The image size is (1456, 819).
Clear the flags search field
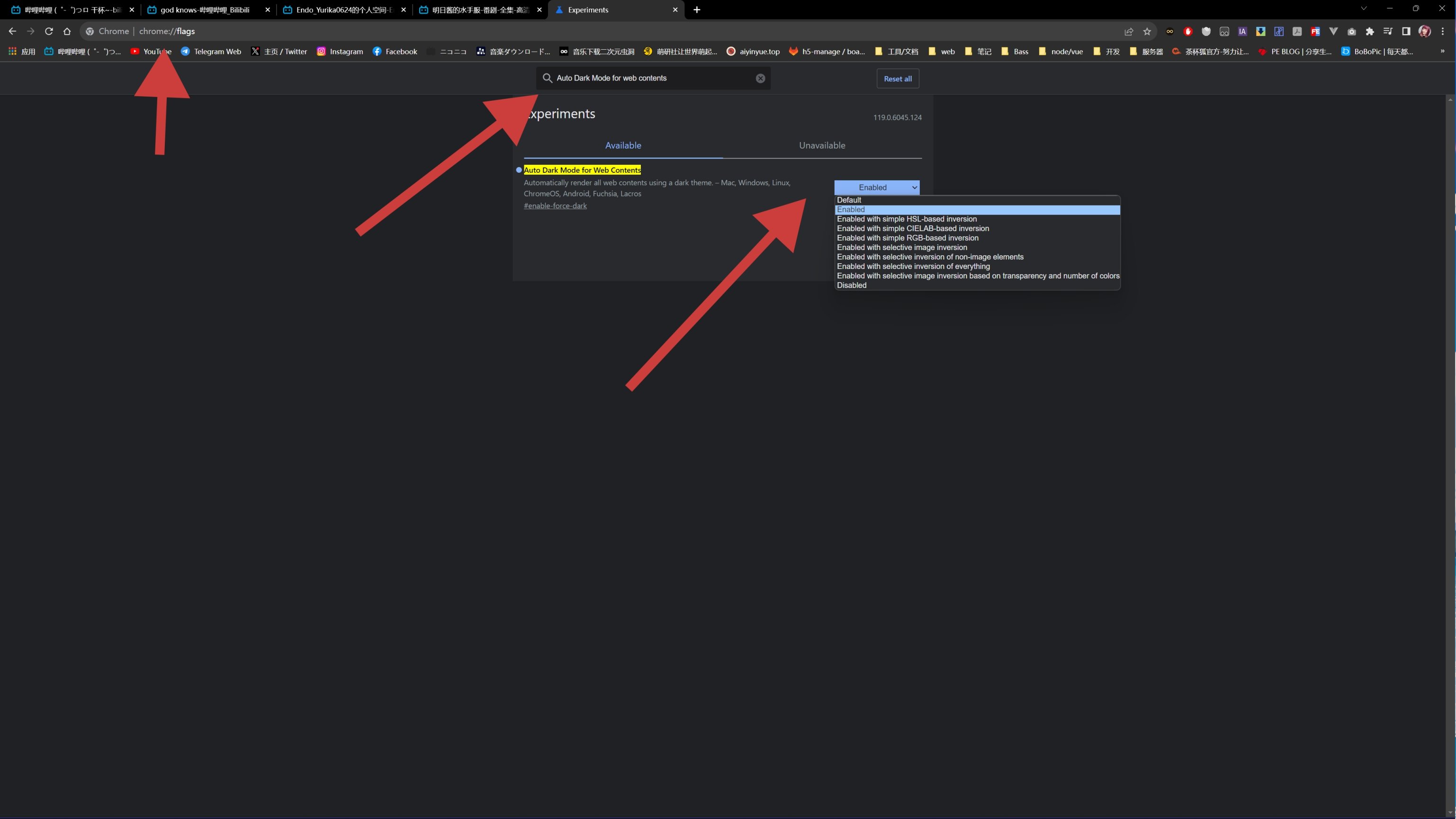[760, 79]
